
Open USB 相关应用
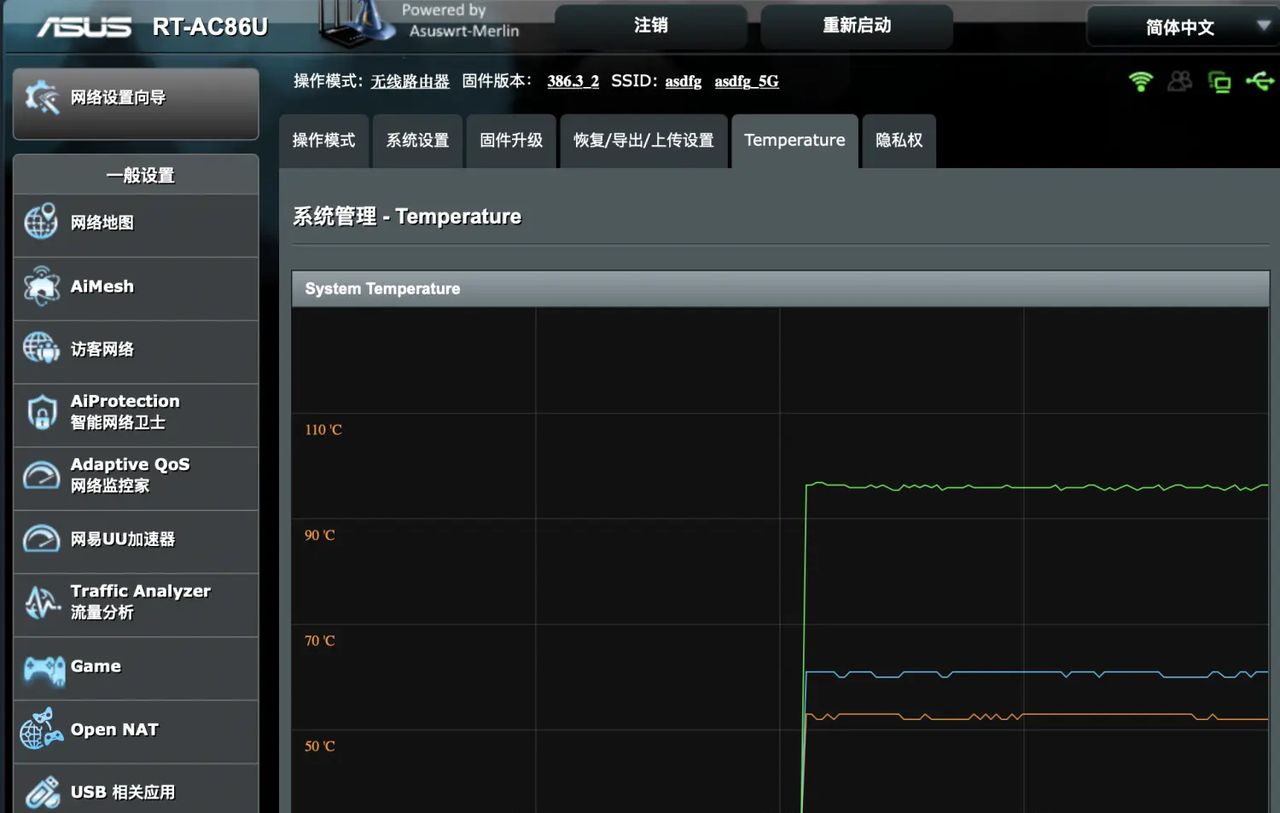tap(121, 791)
